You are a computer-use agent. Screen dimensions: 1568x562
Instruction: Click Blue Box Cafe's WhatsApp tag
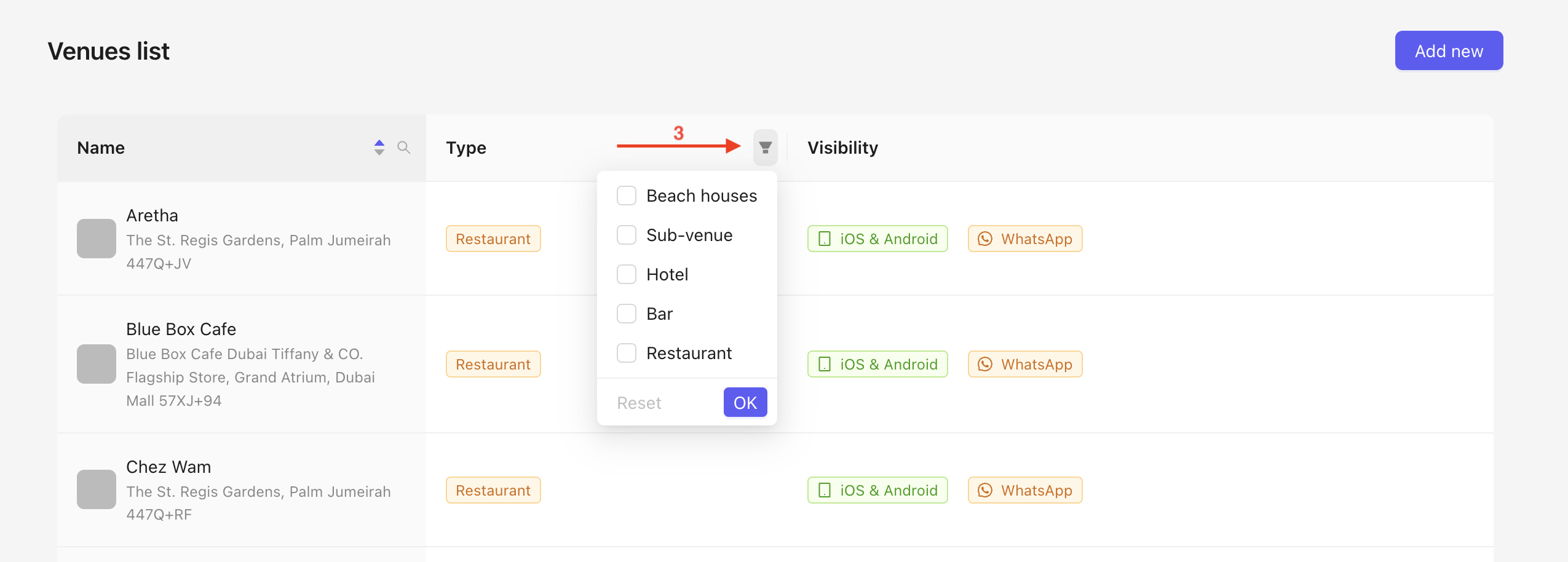coord(1024,364)
